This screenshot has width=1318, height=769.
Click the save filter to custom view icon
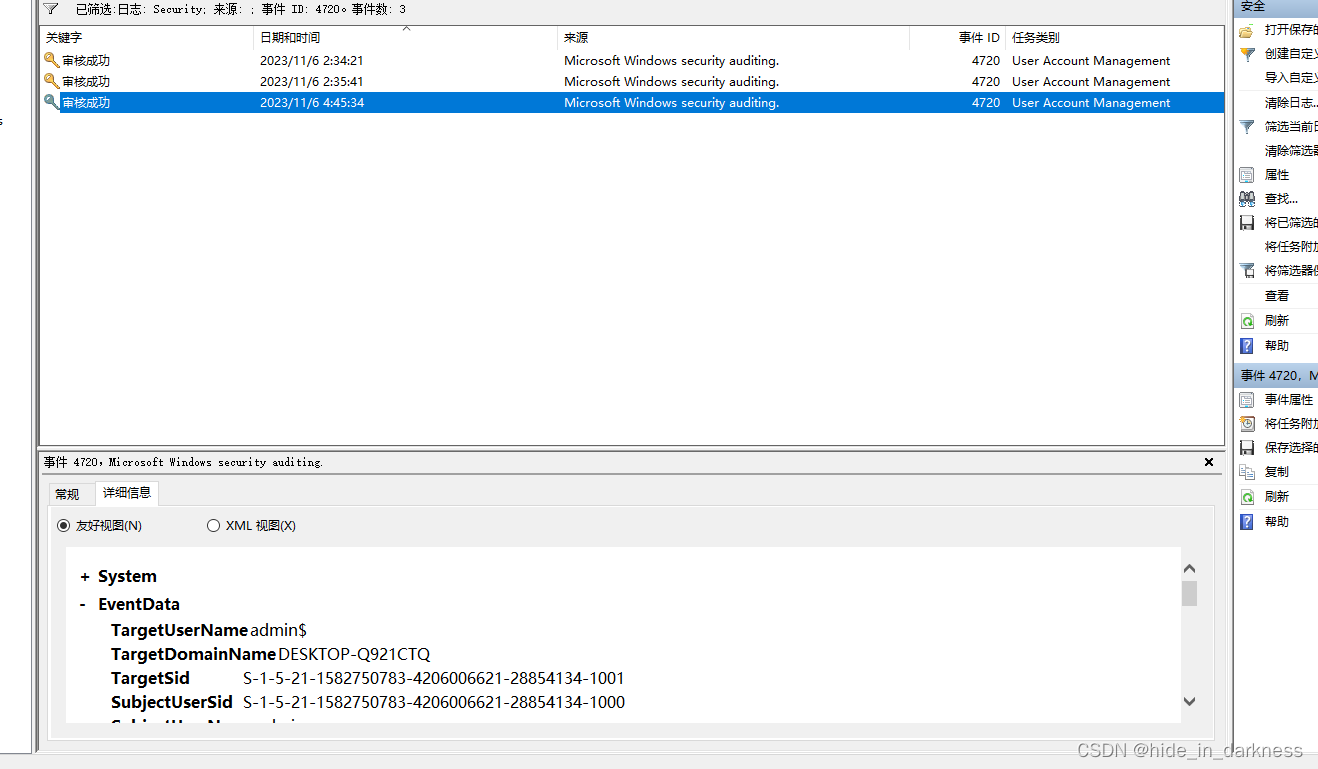coord(1246,271)
